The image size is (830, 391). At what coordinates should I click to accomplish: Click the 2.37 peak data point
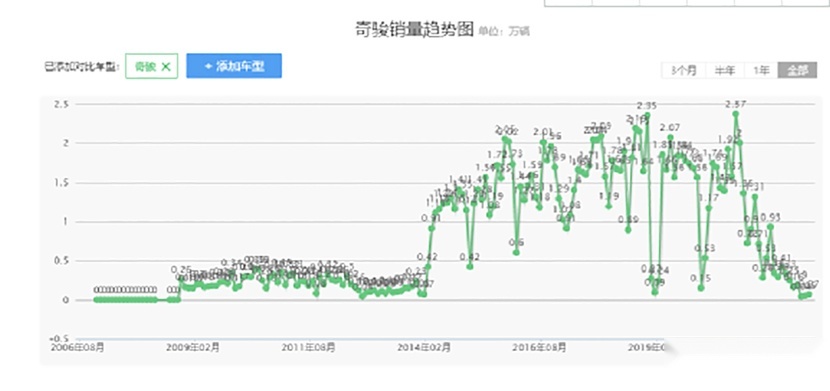pos(735,113)
